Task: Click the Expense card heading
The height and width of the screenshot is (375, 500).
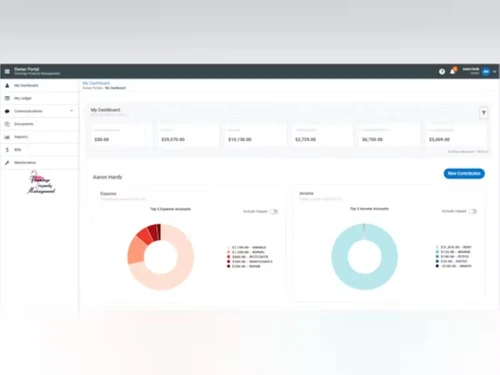Action: (x=108, y=194)
